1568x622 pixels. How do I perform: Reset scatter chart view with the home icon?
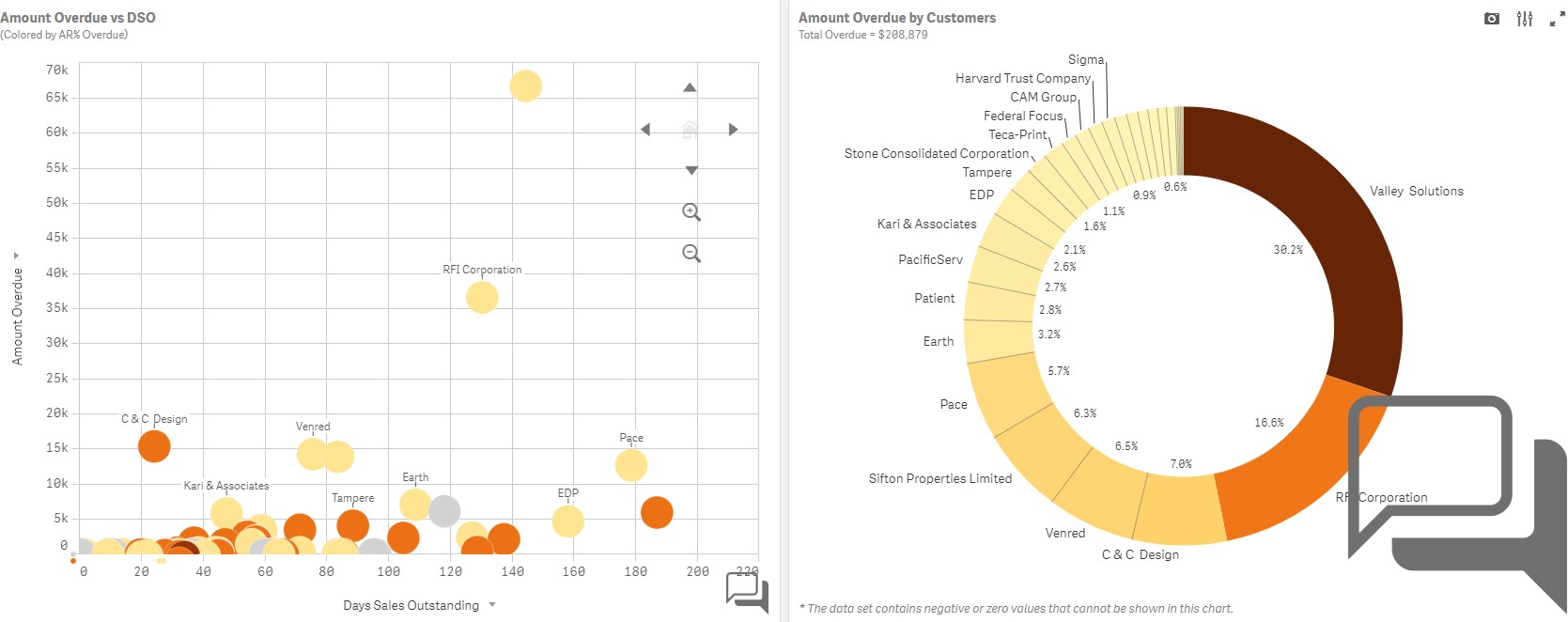click(690, 130)
